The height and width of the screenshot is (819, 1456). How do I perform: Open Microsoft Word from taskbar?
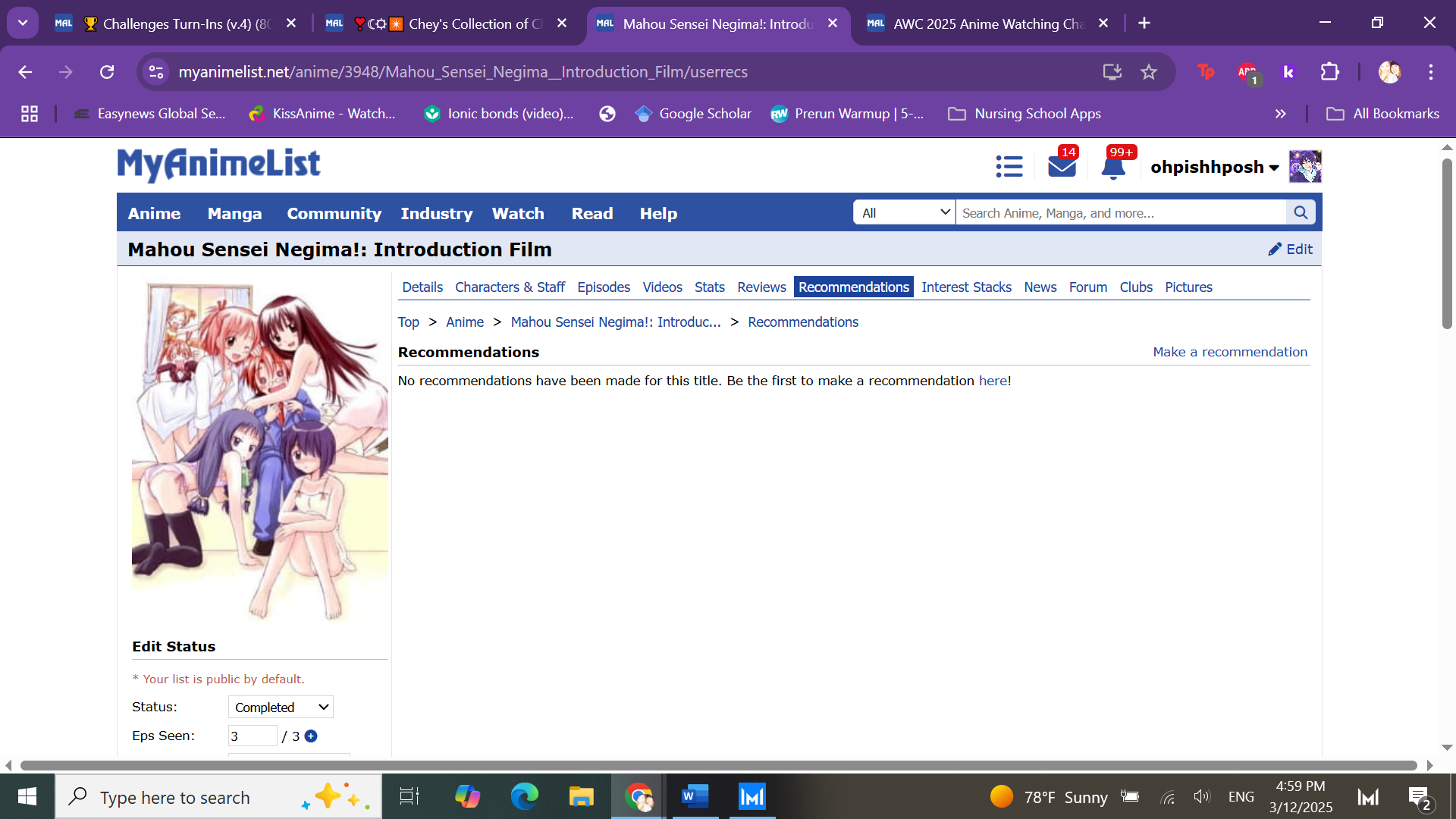695,797
